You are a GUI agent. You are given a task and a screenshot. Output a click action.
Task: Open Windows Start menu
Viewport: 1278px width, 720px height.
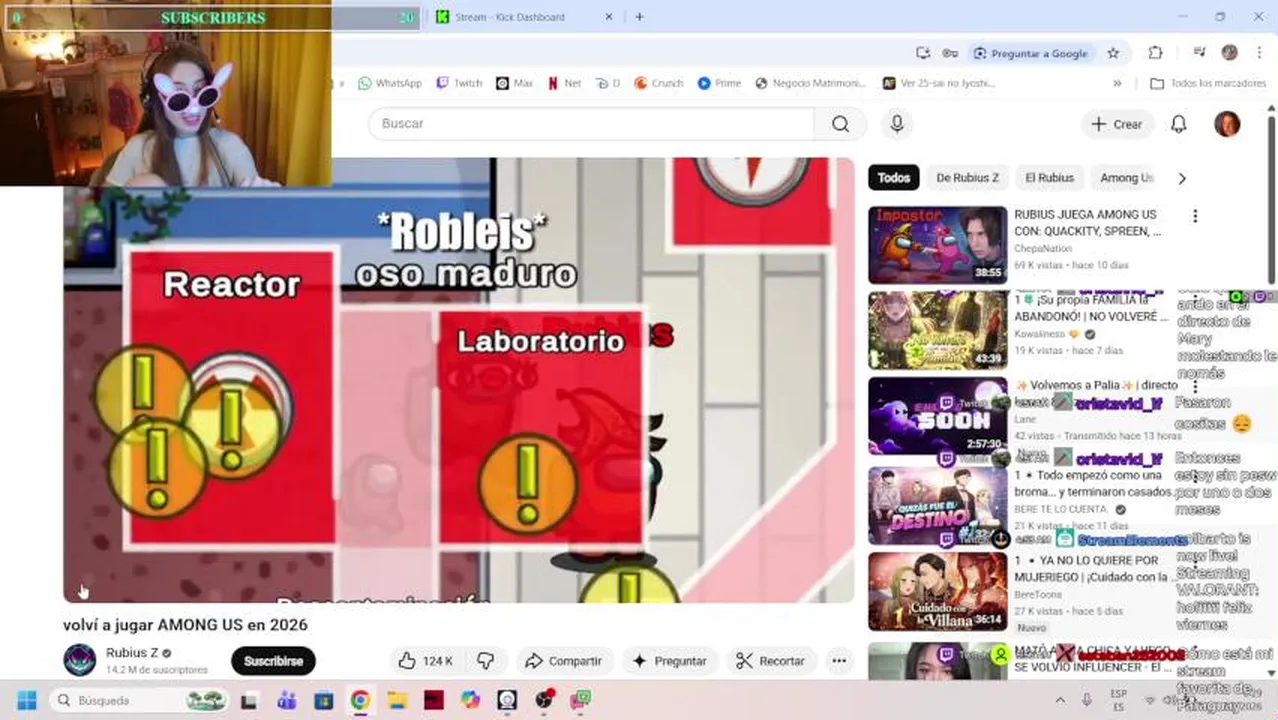click(x=27, y=700)
